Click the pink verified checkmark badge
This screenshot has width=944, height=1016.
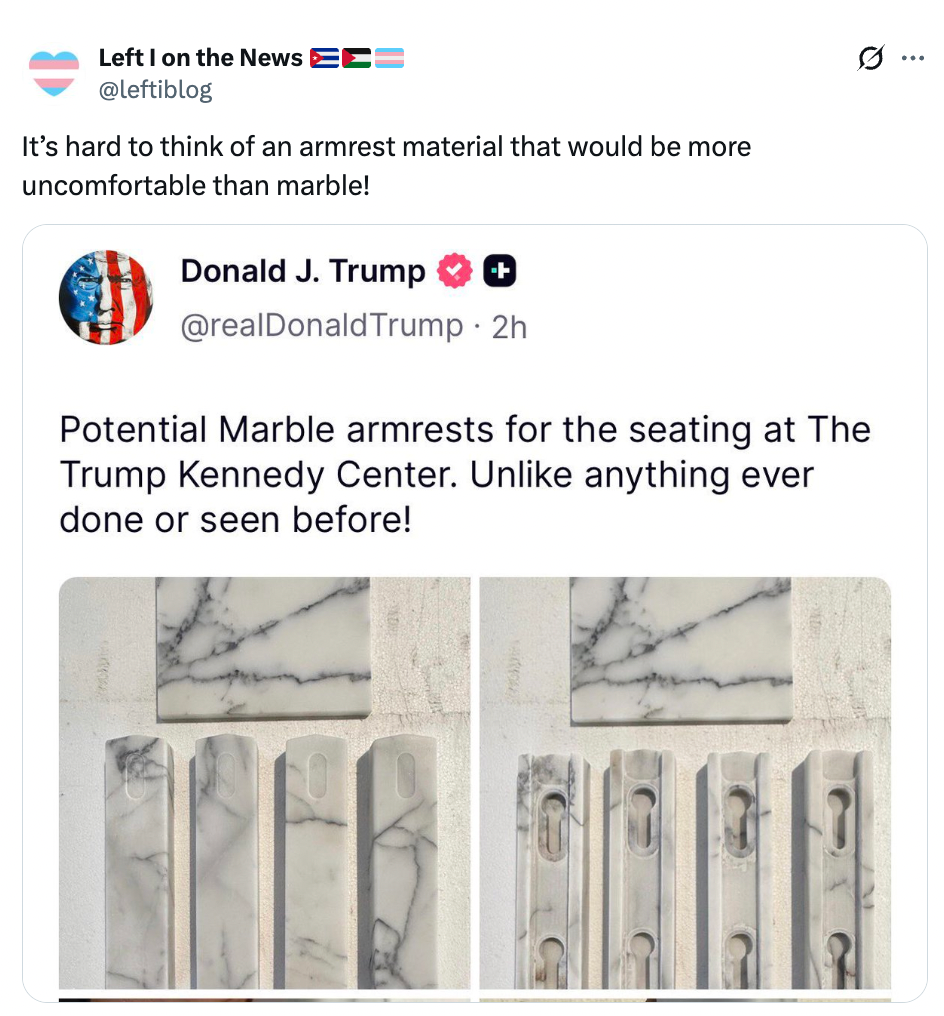455,271
